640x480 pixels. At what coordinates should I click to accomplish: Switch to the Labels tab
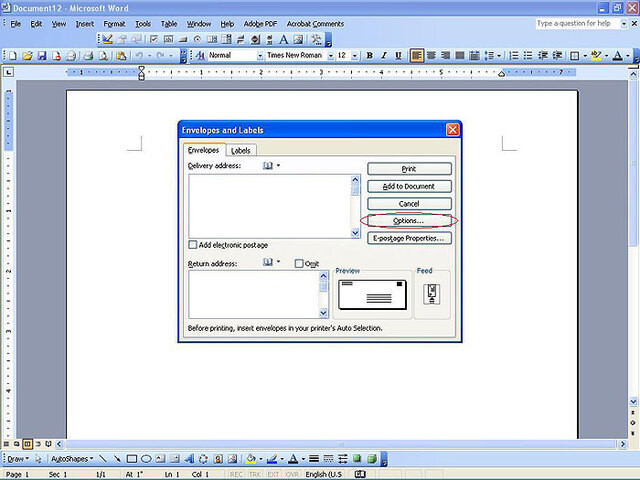[x=241, y=151]
